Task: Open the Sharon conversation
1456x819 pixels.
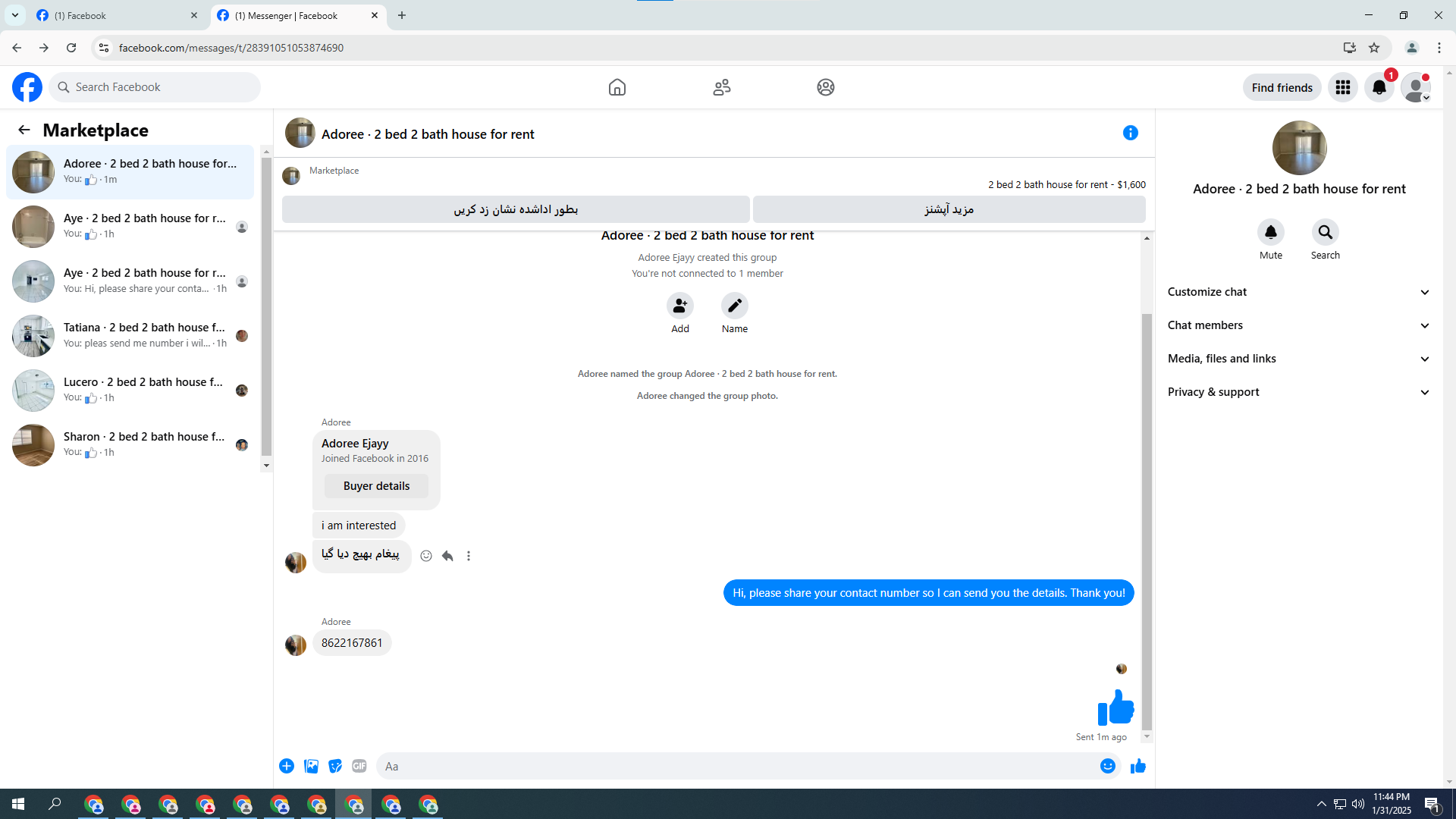Action: (130, 445)
